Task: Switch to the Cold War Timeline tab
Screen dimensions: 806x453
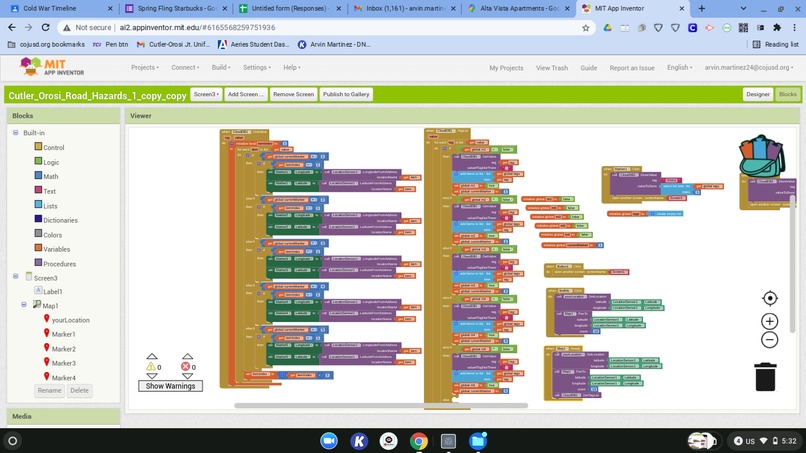Action: tap(60, 8)
